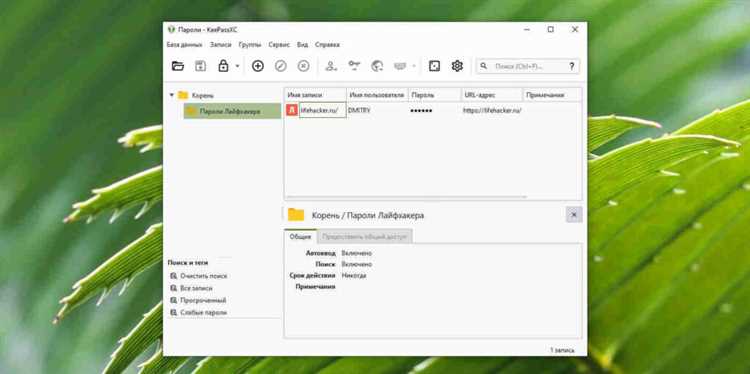
Task: Click the red entry icon of lifehacker.ru
Action: (x=292, y=110)
